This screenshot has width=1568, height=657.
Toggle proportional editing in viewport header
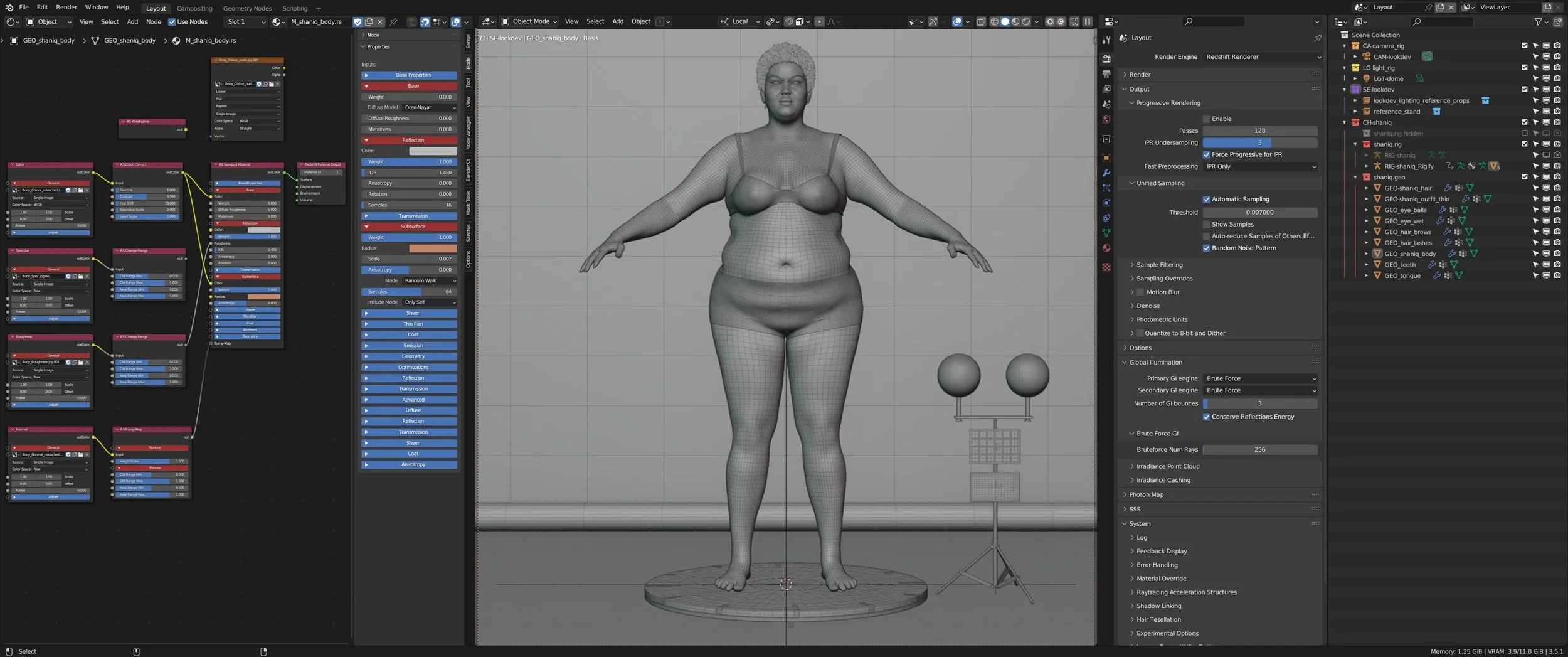pos(819,21)
